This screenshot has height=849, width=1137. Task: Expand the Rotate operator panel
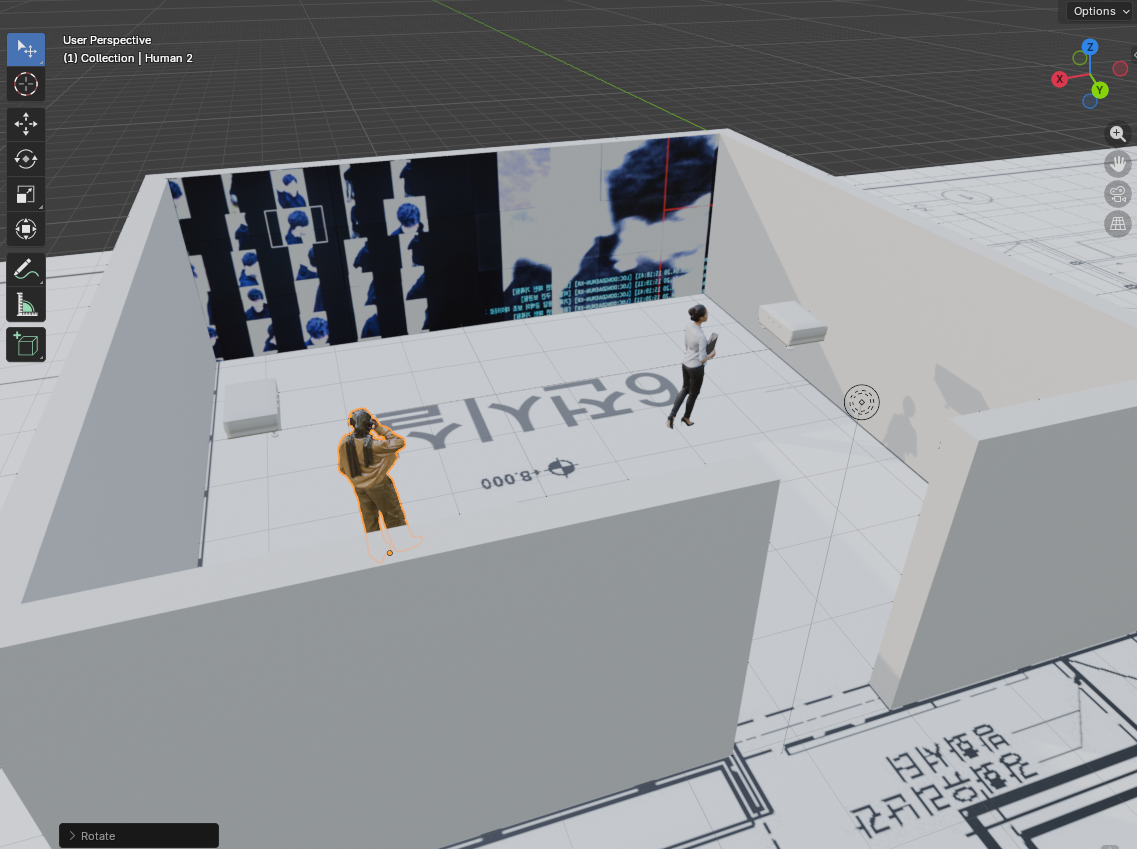tap(138, 835)
